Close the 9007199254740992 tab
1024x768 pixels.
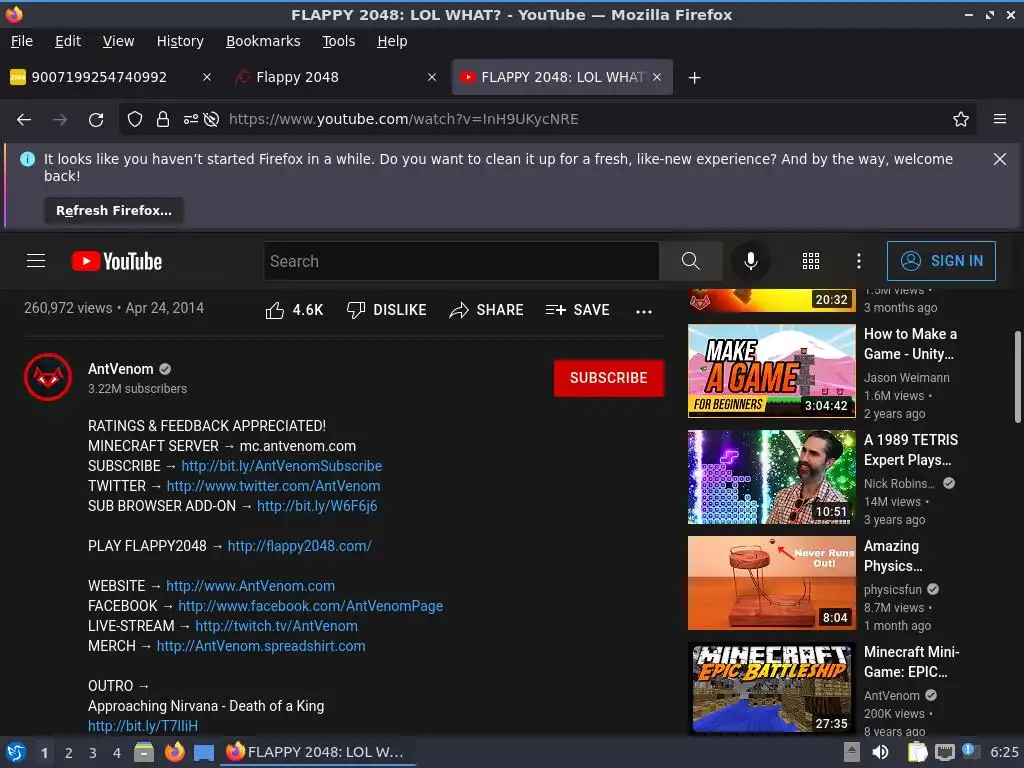[x=206, y=78]
